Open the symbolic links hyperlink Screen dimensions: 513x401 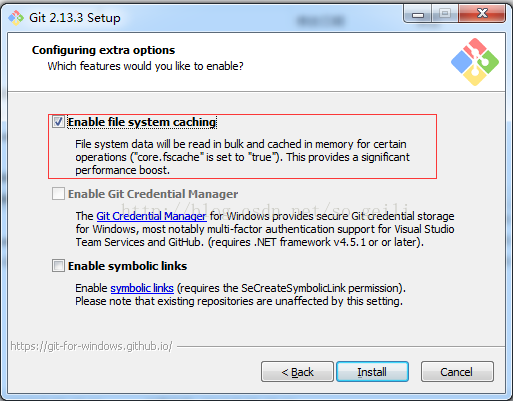(142, 288)
